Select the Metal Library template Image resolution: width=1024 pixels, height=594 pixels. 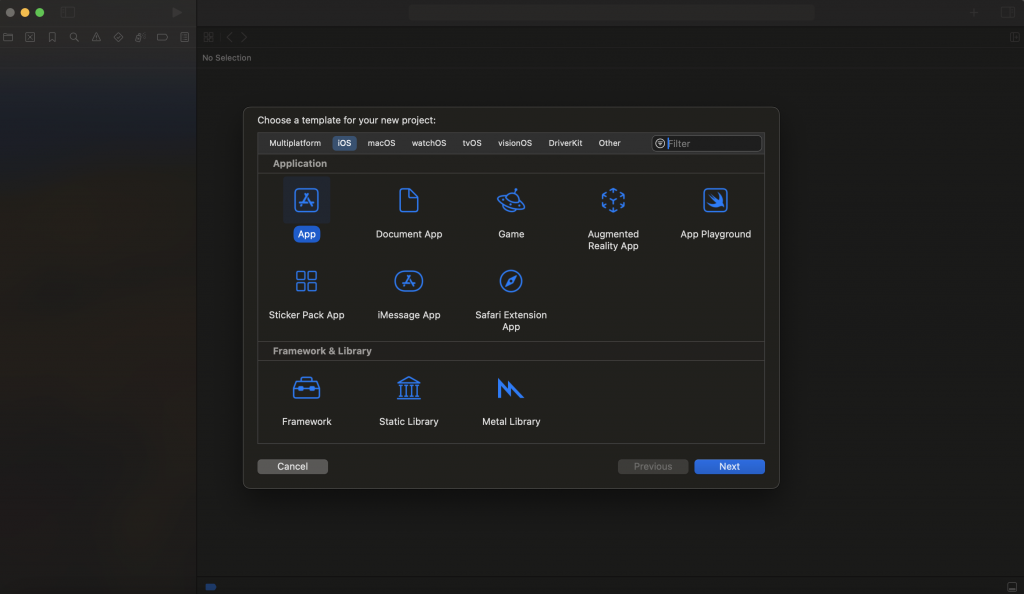click(x=511, y=388)
